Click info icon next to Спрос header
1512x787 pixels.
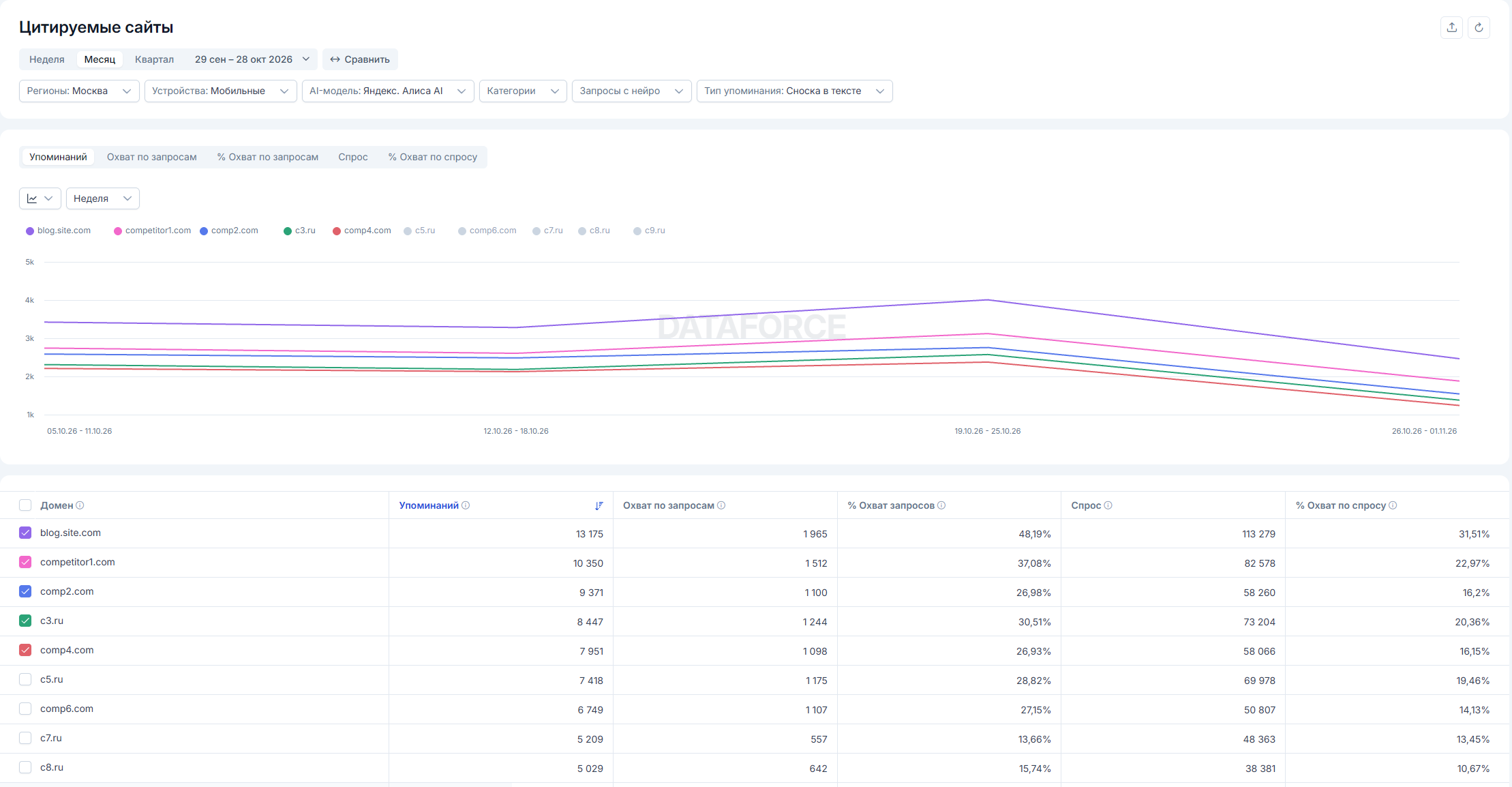(x=1108, y=505)
